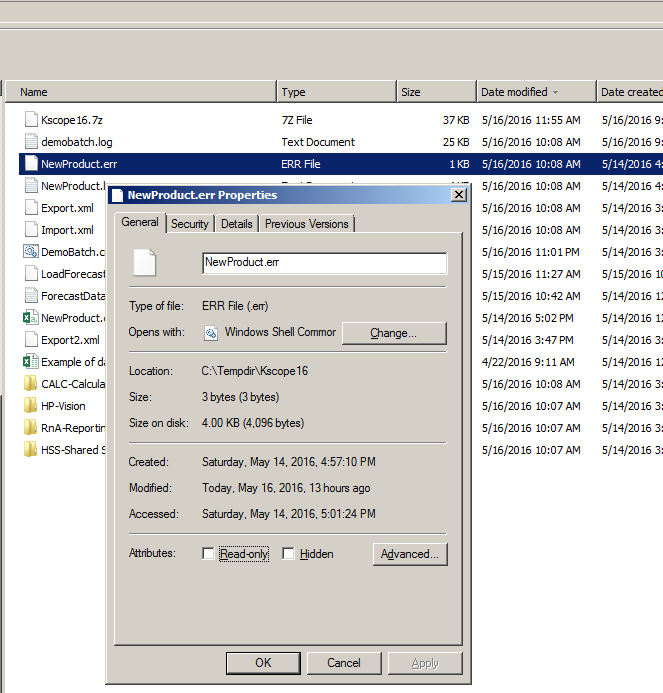Open the Previous Versions tab
The image size is (663, 693).
pos(307,224)
